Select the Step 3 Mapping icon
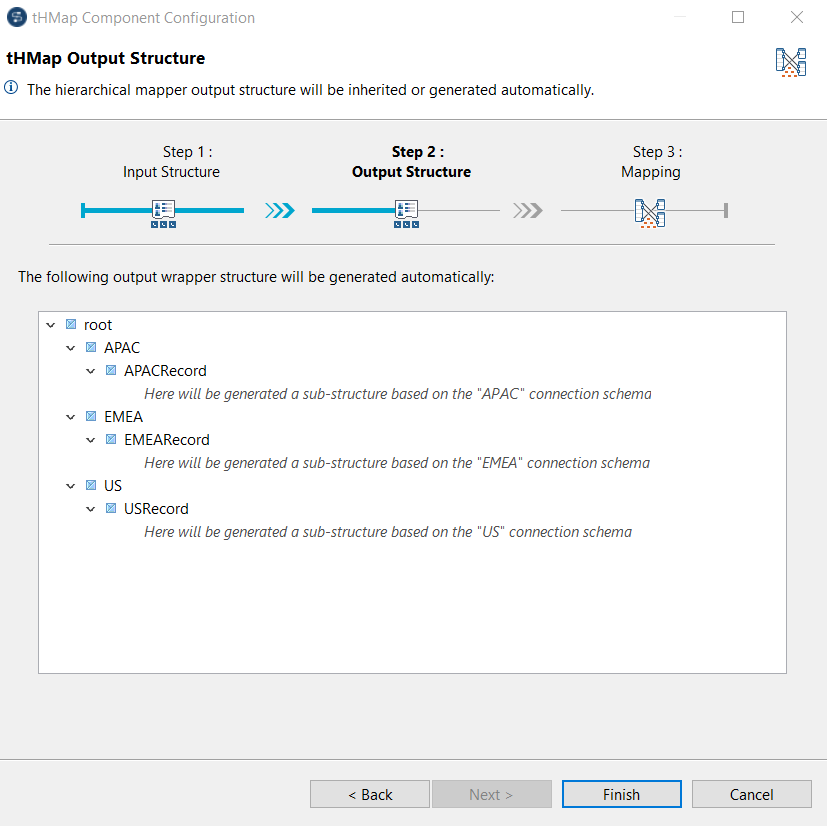 [x=650, y=212]
